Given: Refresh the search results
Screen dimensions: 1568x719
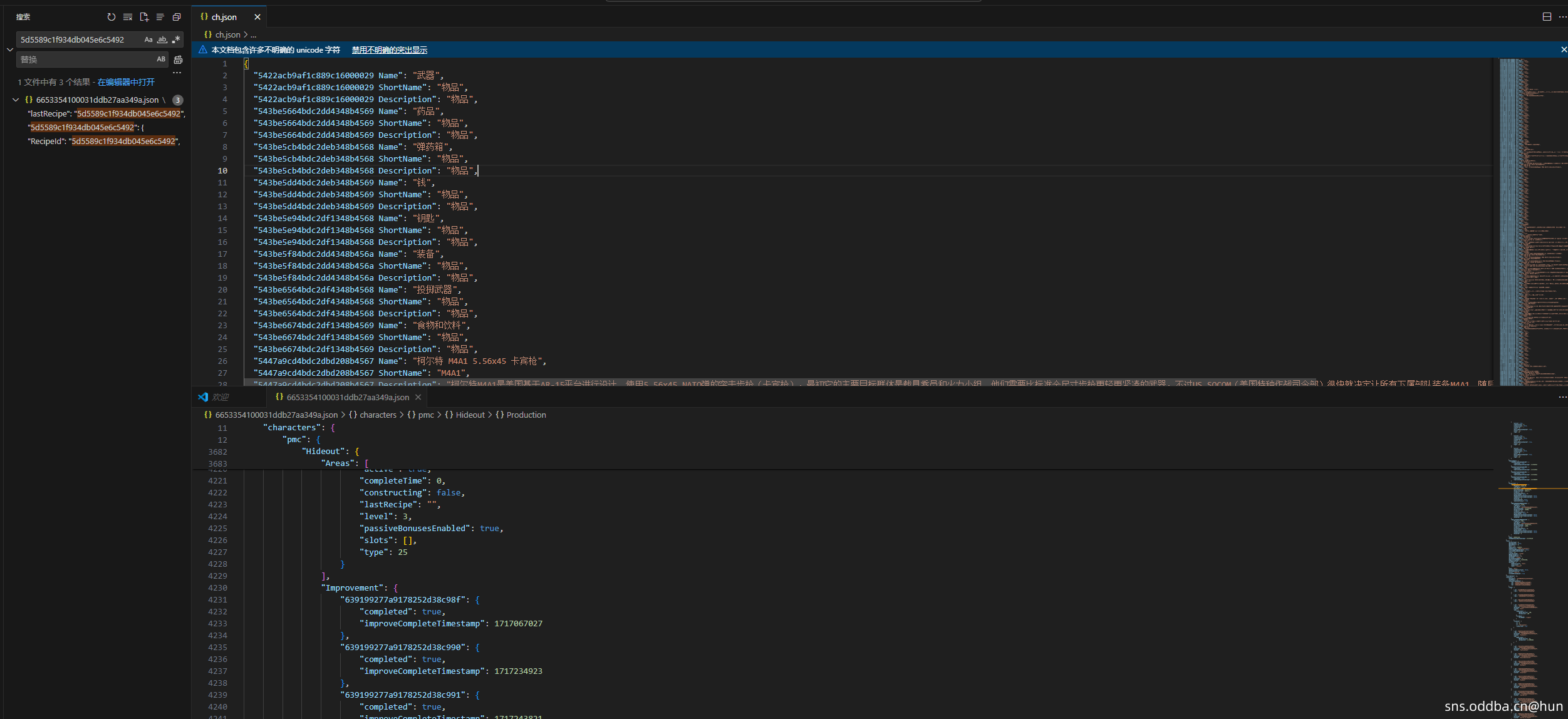Looking at the screenshot, I should (112, 17).
